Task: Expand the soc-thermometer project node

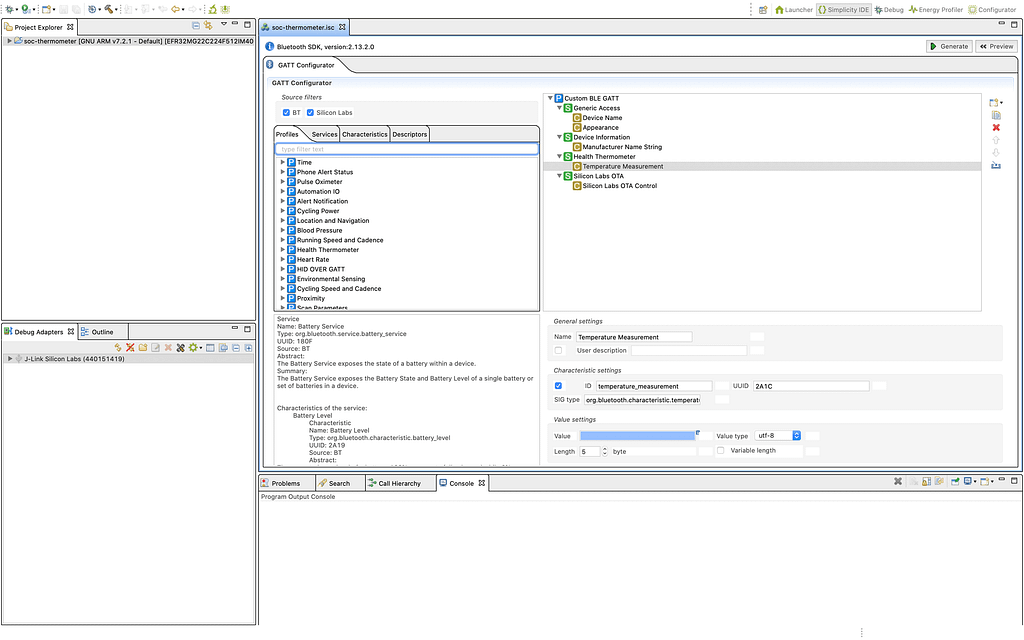Action: click(9, 40)
